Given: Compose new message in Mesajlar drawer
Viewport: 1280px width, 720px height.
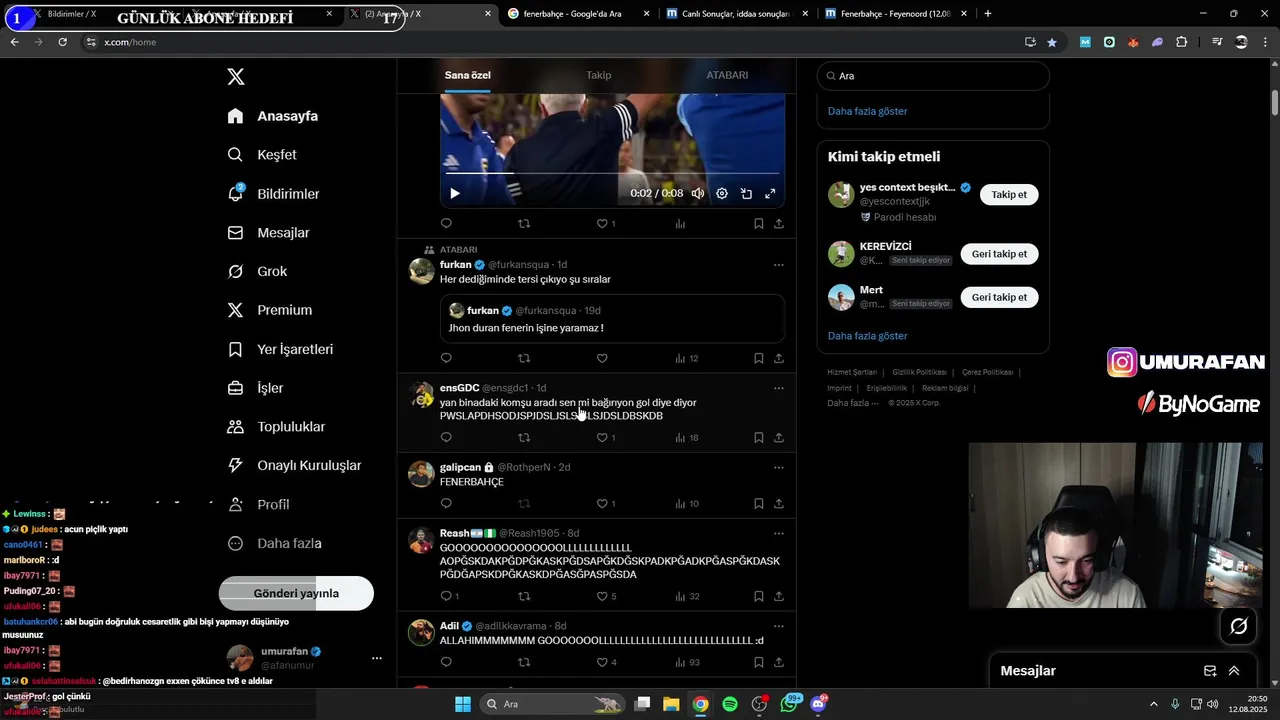Looking at the screenshot, I should point(1210,671).
